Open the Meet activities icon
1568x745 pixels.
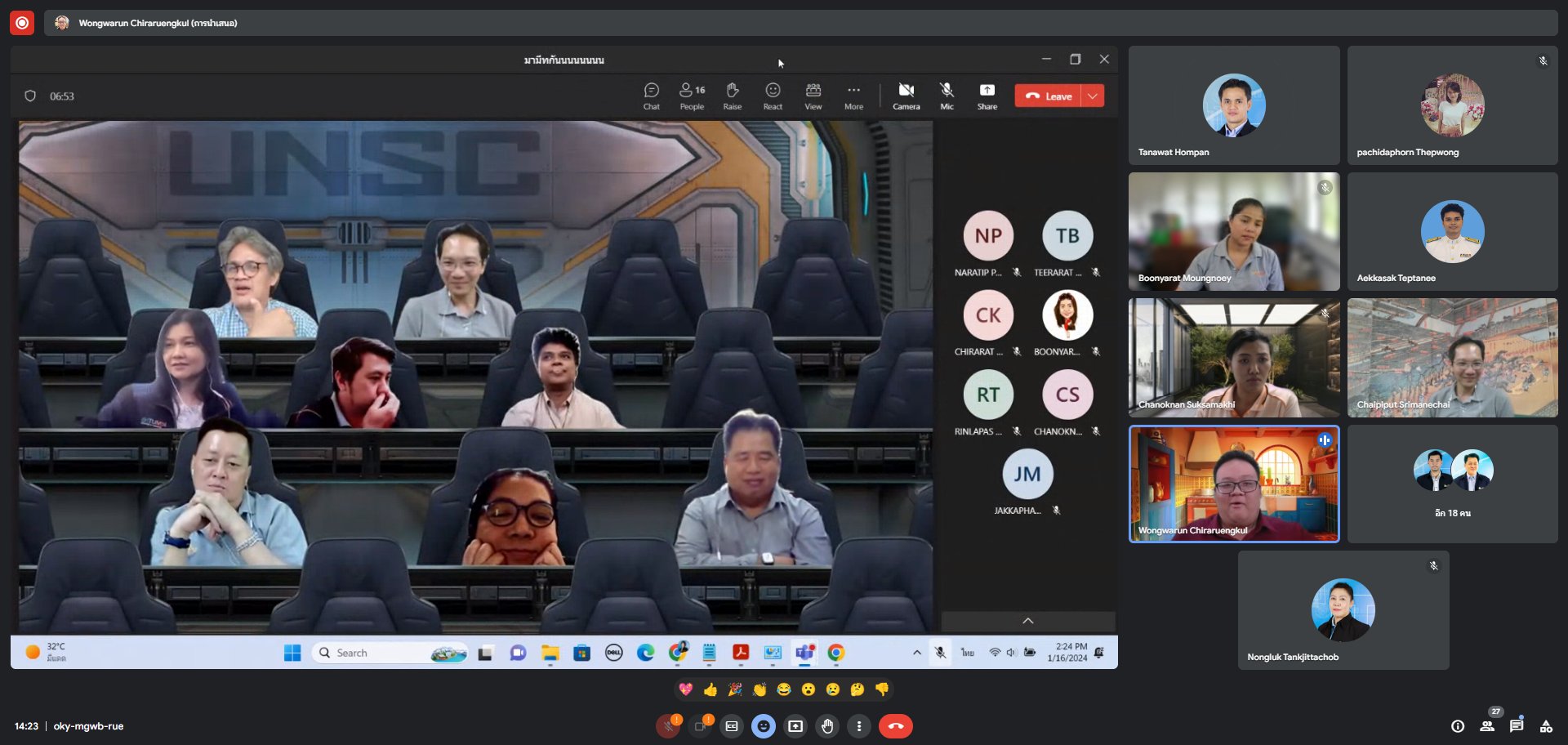(x=1546, y=725)
